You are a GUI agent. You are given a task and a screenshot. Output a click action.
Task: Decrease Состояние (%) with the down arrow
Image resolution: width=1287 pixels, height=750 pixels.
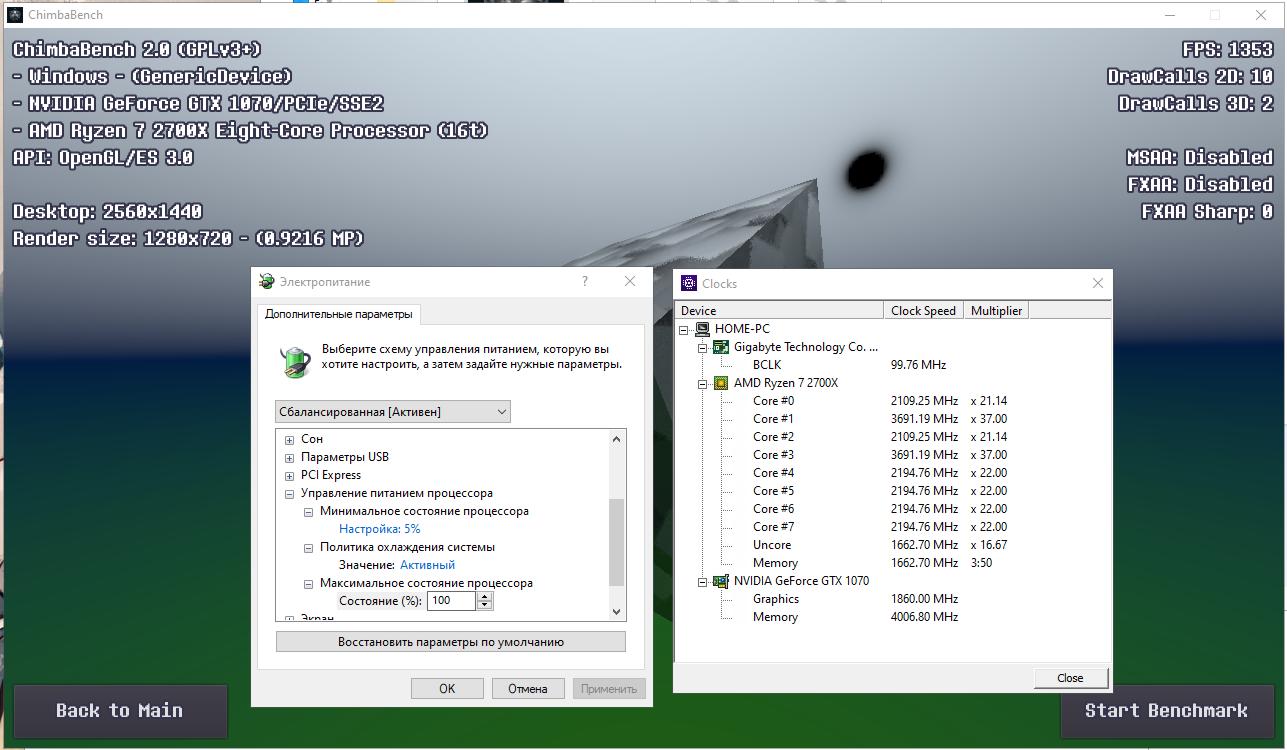[x=485, y=605]
